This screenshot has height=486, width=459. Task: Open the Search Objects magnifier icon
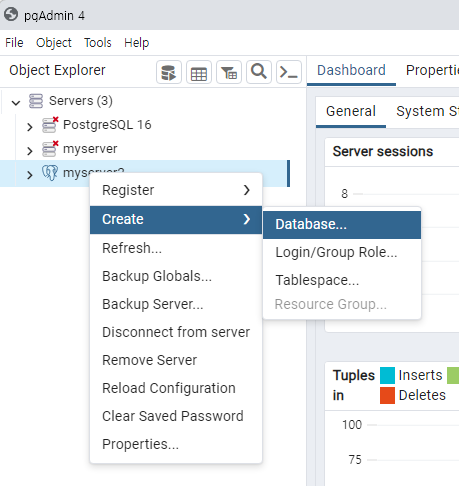pyautogui.click(x=259, y=72)
